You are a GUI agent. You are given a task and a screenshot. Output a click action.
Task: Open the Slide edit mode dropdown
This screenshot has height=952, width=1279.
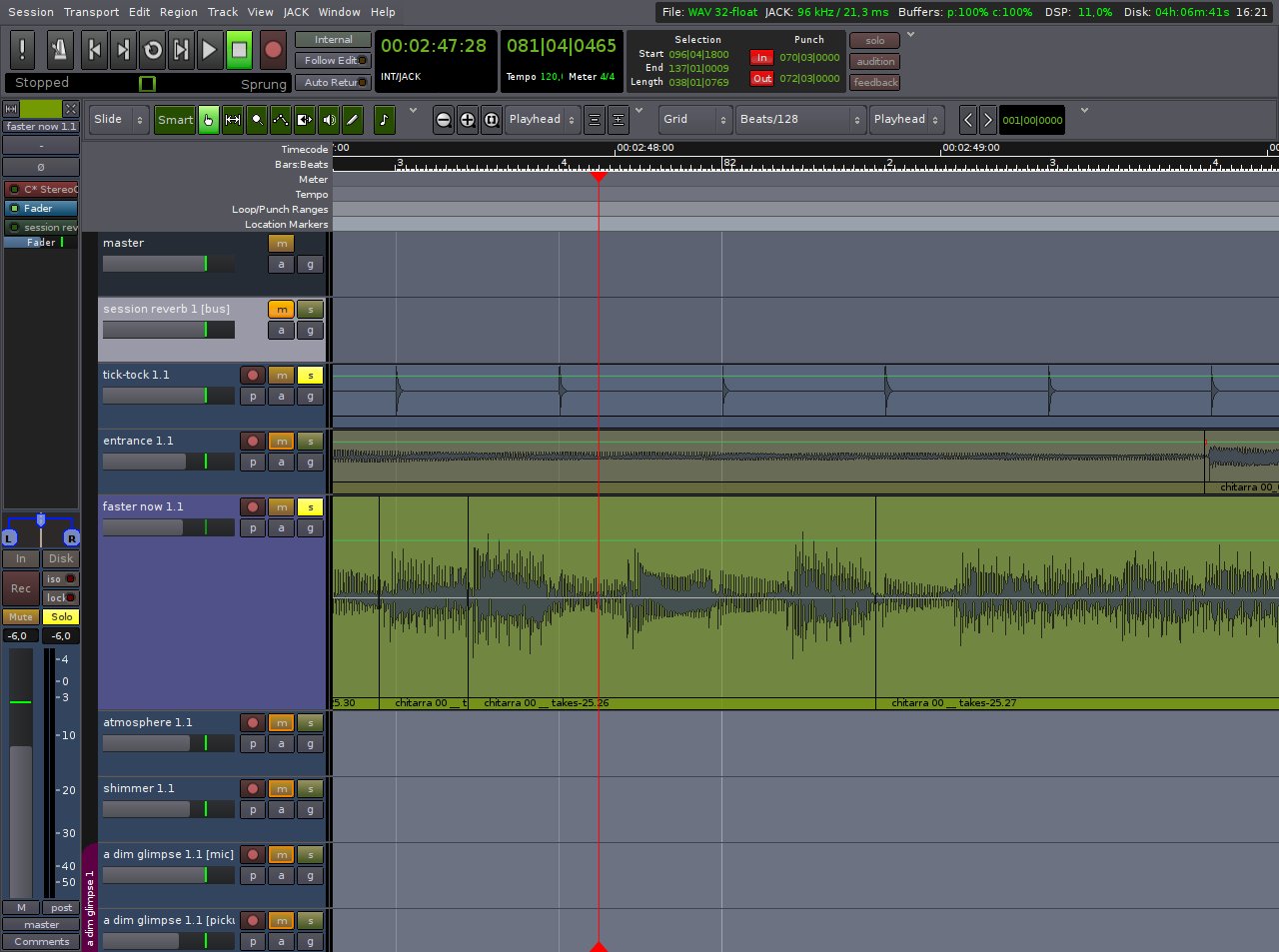point(119,120)
